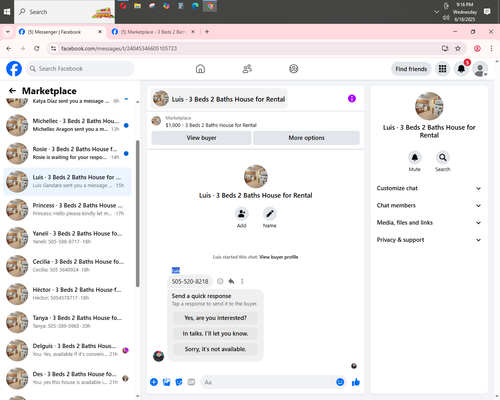Send quick reply 'In talks. I'll let you know.'
This screenshot has width=500, height=400.
tap(215, 333)
